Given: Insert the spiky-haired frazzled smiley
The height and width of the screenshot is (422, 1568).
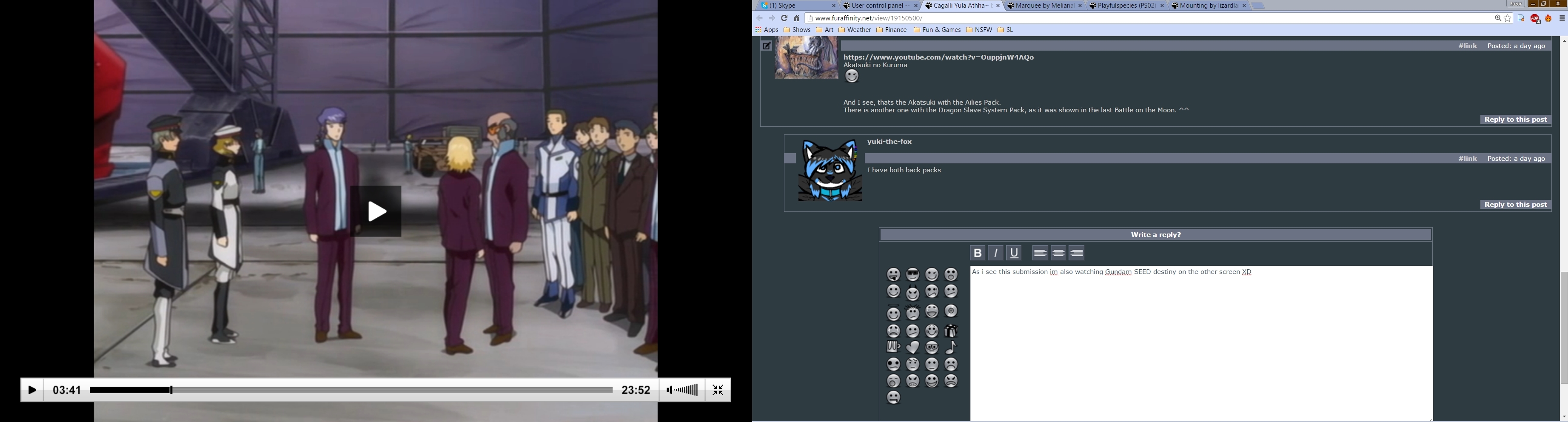Looking at the screenshot, I should point(912,312).
